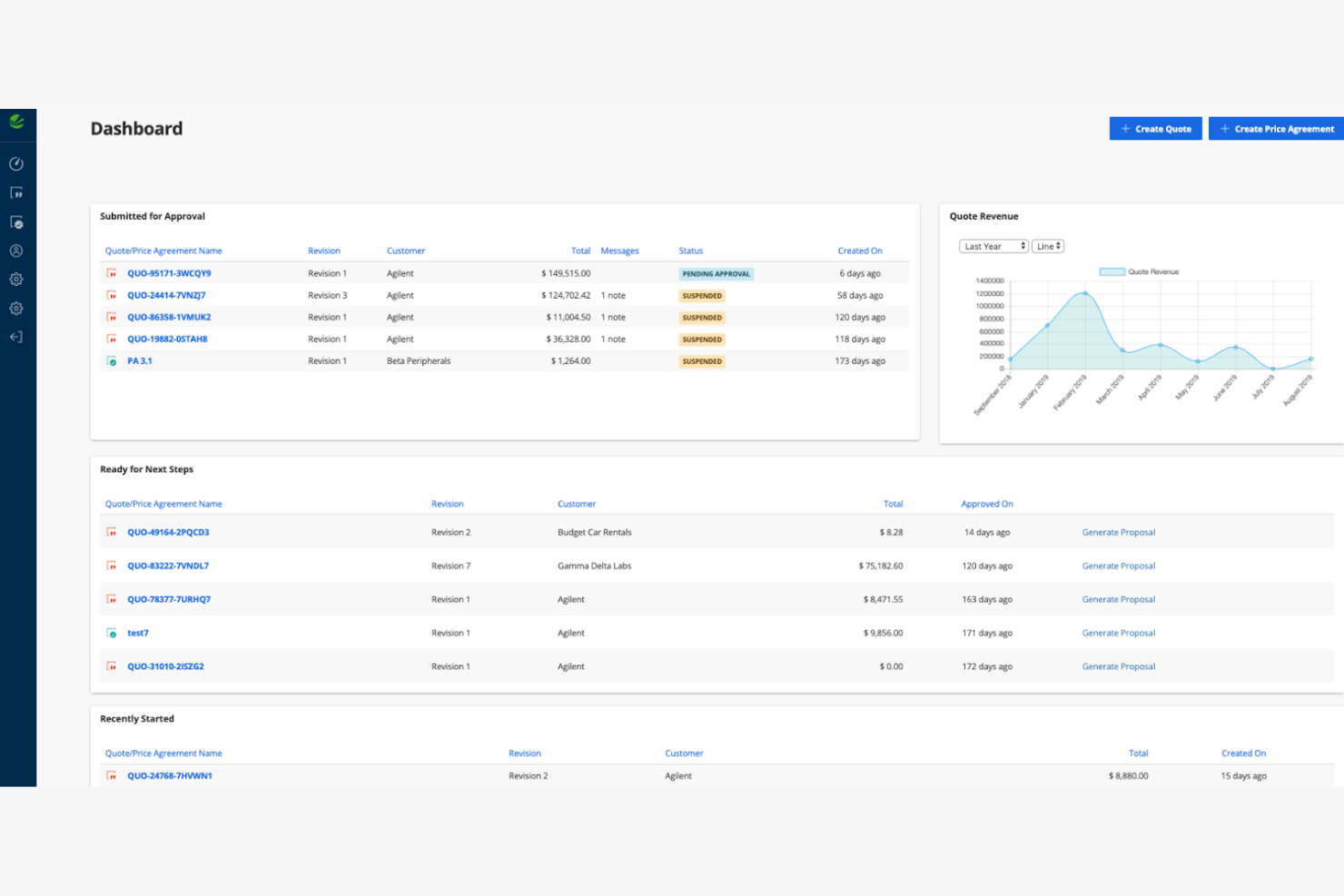
Task: Click the red quote icon beside QUO-95171-3WCQY9
Action: [112, 272]
